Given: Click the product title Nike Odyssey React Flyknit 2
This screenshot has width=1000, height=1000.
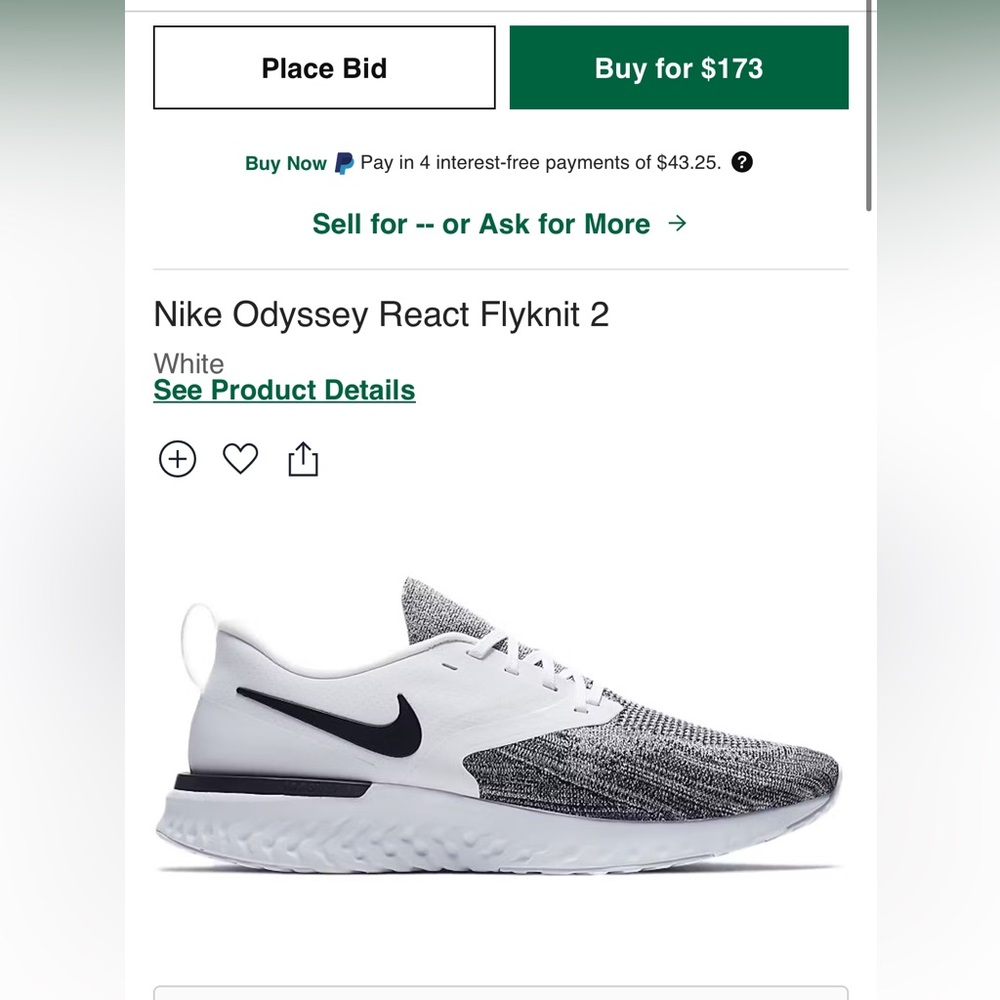Looking at the screenshot, I should click(381, 314).
